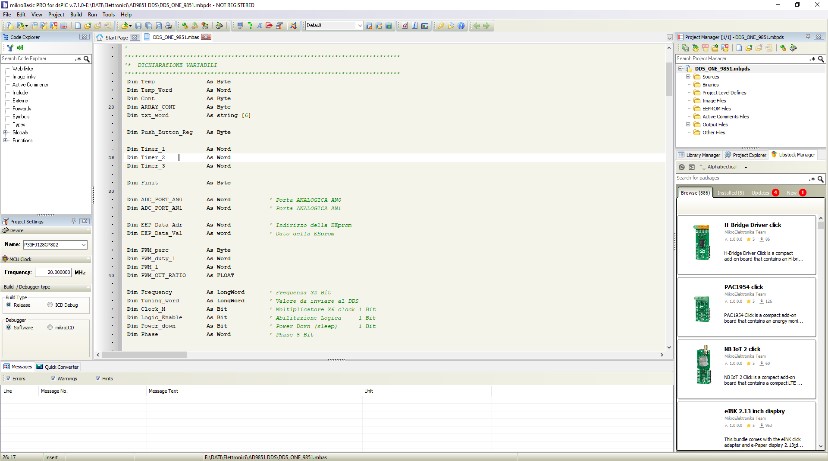Expand the Output Files folder node

point(688,124)
